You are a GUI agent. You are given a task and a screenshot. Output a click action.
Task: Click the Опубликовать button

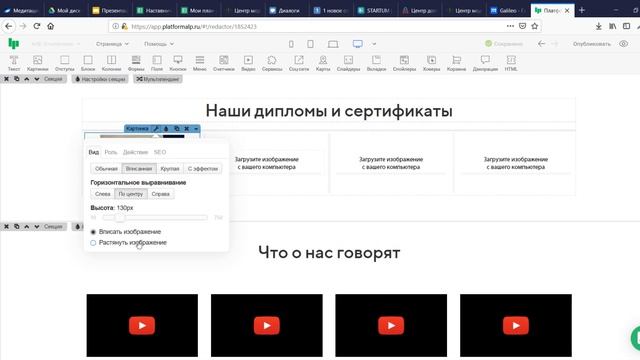point(591,44)
